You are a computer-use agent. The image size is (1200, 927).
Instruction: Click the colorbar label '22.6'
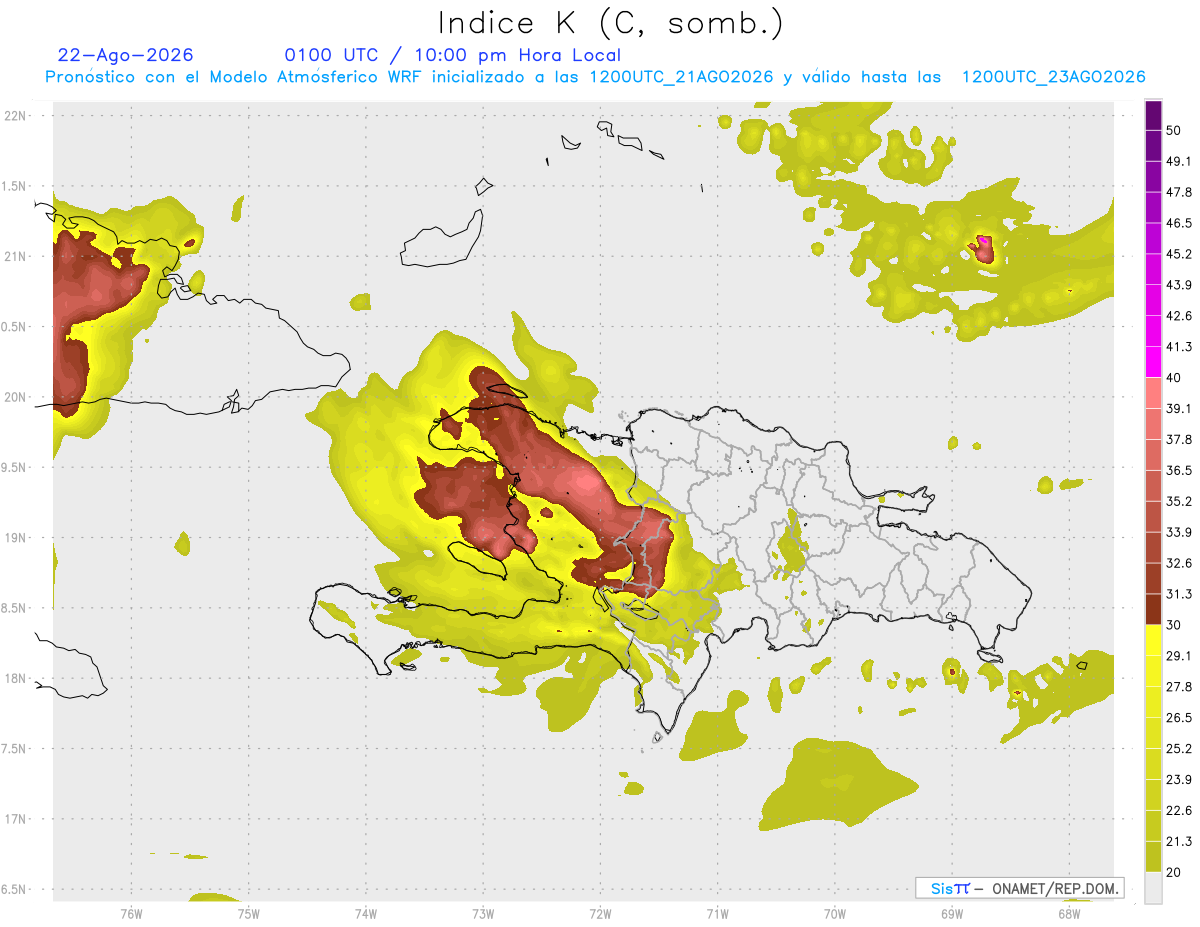click(1178, 811)
